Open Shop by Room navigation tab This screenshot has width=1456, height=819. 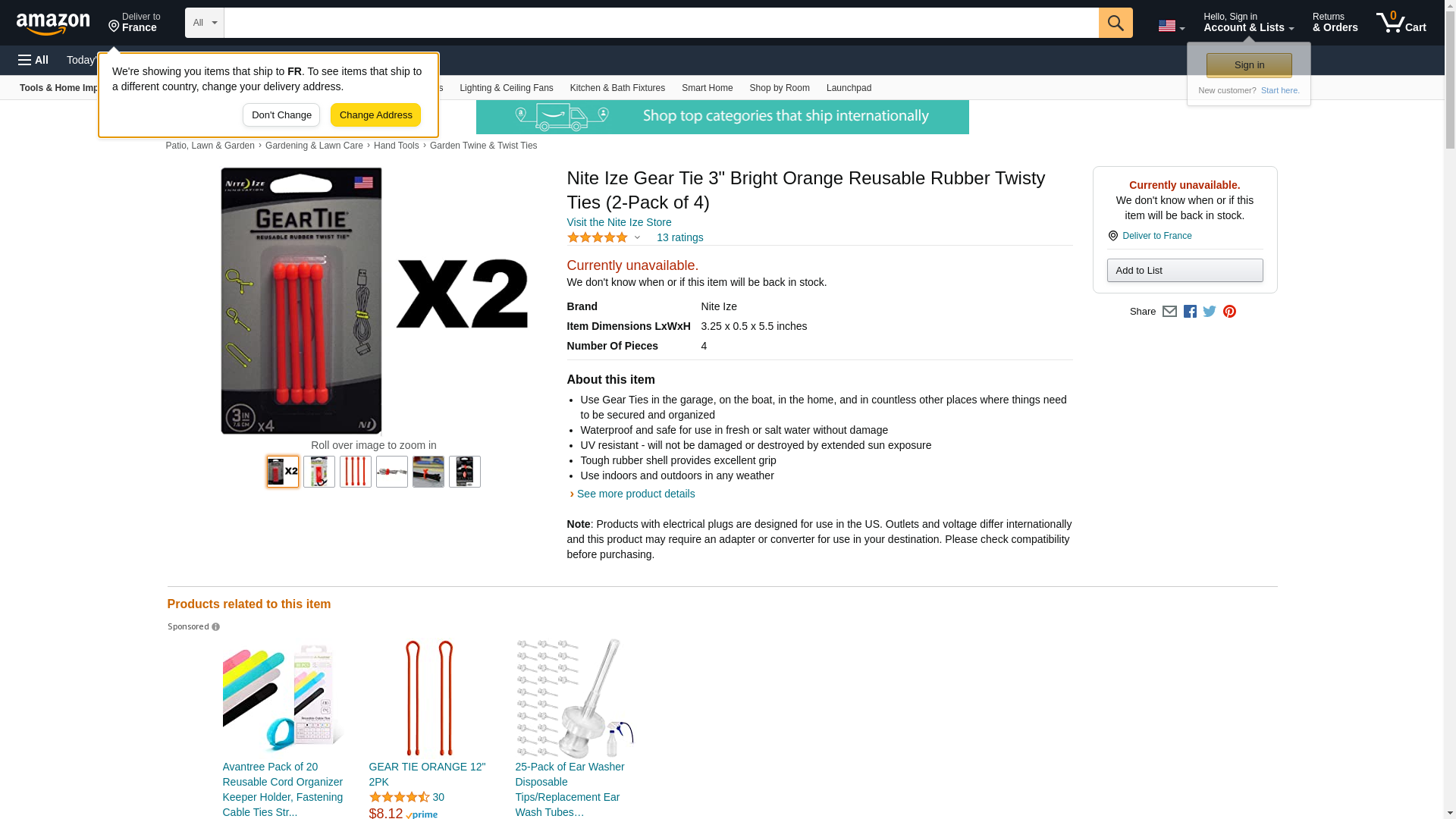(x=779, y=88)
